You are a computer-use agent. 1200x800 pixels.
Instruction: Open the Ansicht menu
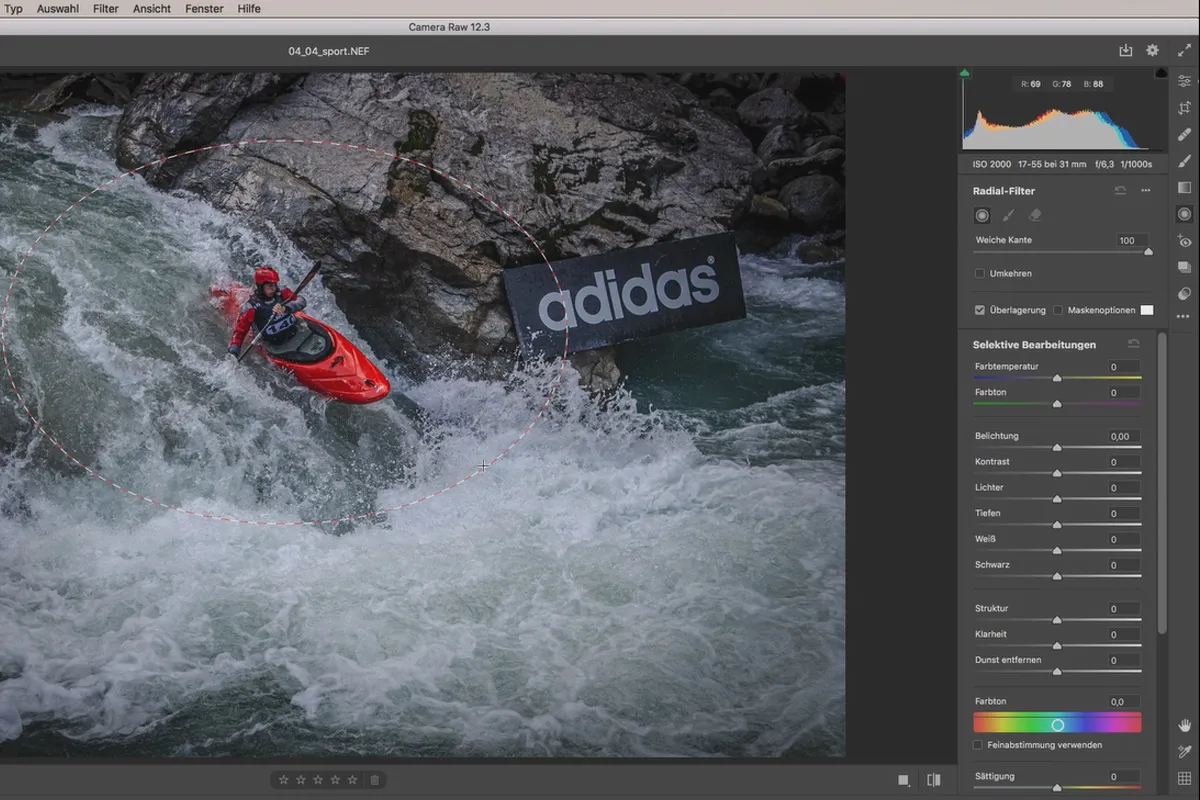click(152, 8)
